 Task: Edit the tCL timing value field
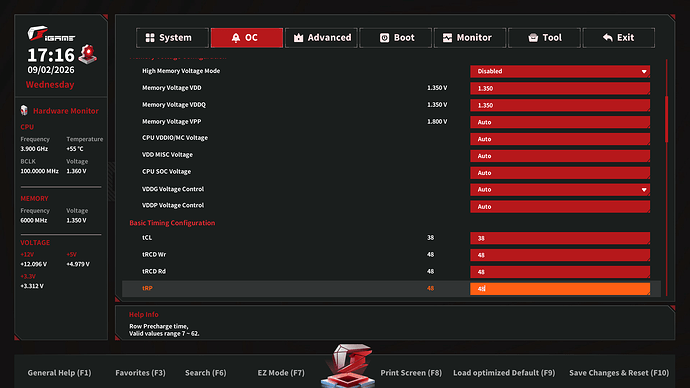(560, 238)
